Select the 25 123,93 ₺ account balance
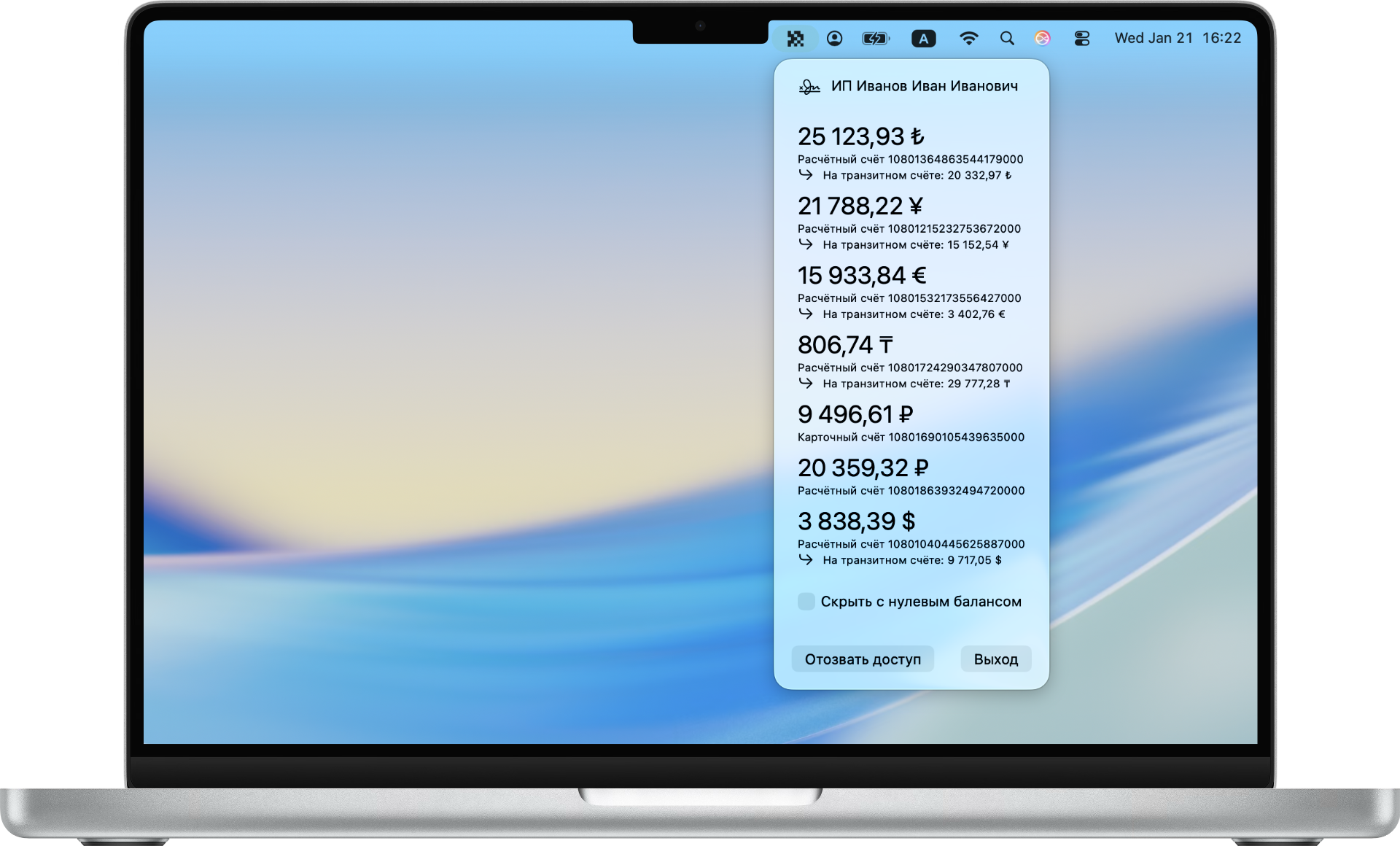 (860, 136)
